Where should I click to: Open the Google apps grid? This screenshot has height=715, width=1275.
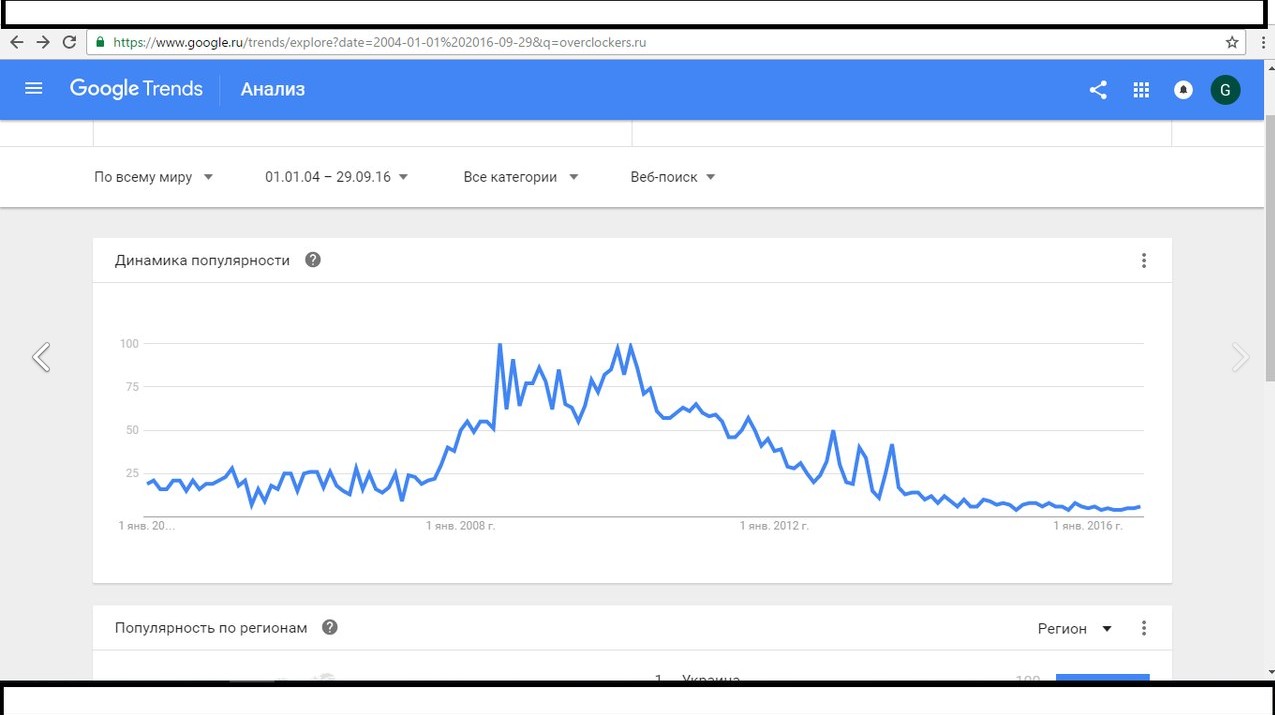1141,90
